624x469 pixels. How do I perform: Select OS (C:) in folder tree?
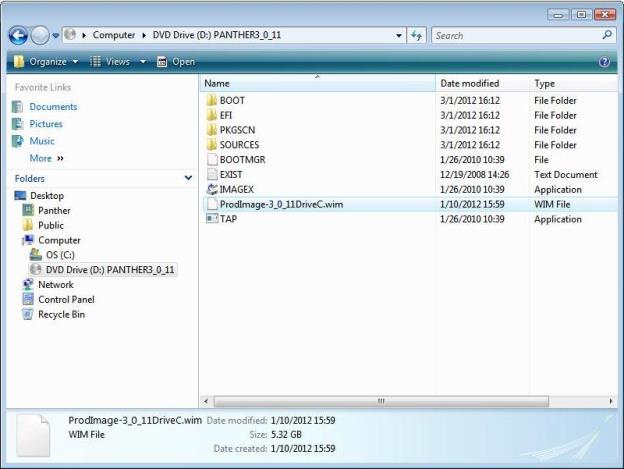pyautogui.click(x=60, y=255)
